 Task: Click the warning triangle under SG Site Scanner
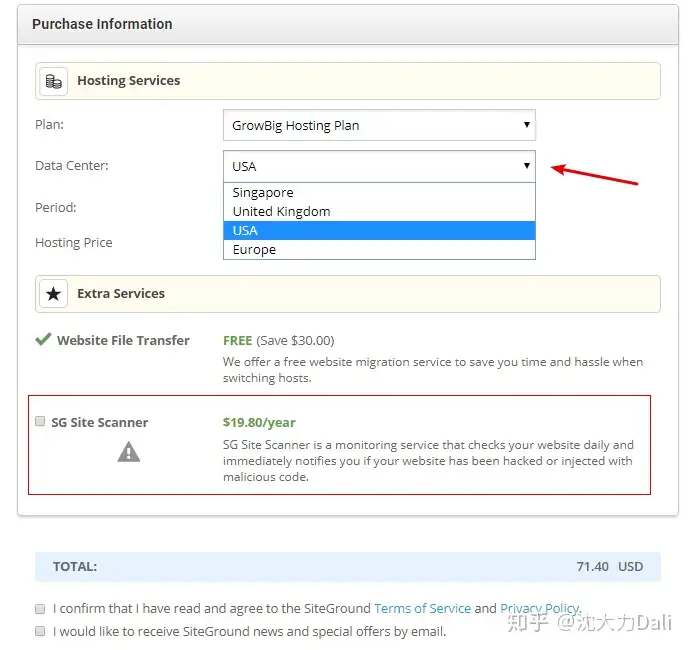129,452
